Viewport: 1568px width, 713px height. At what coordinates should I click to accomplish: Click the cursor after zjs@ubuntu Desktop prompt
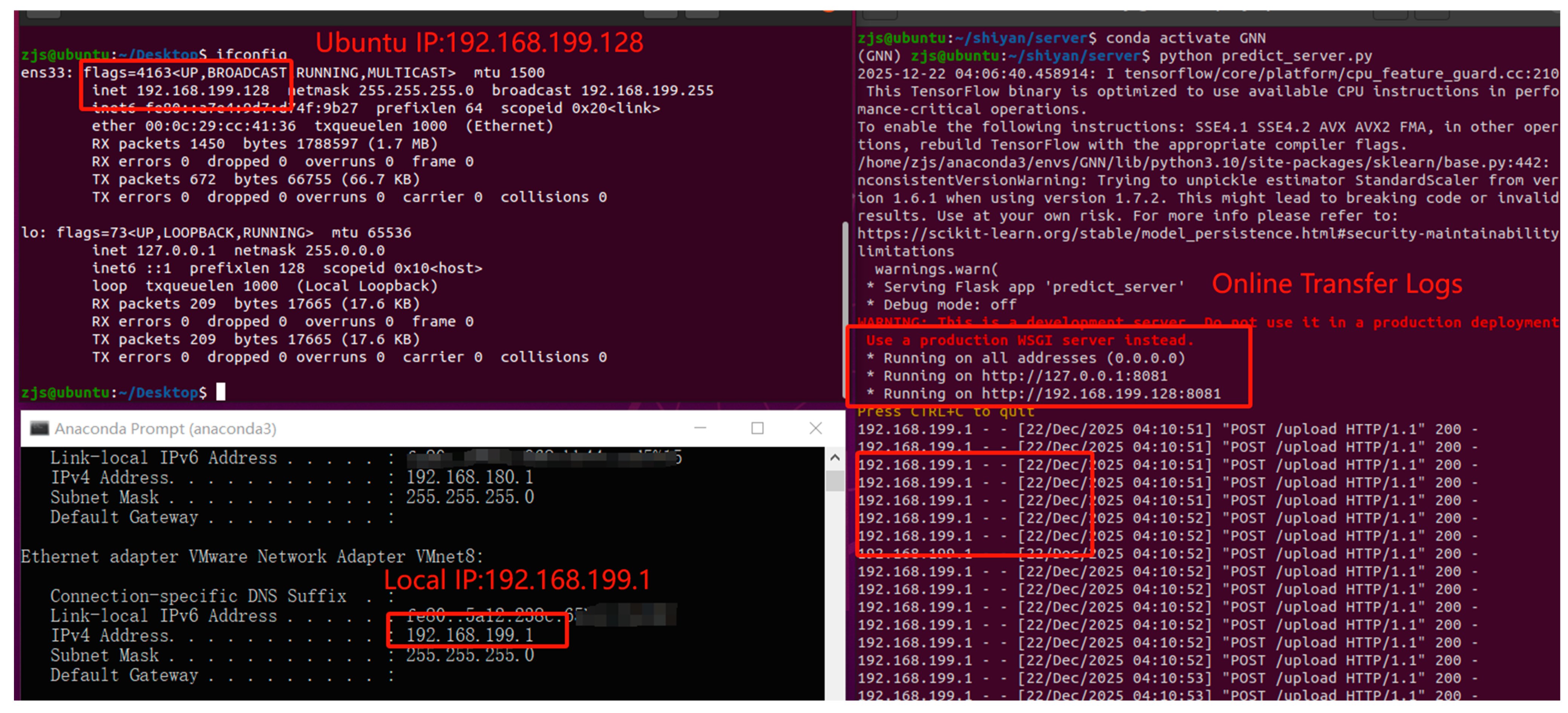click(x=221, y=392)
